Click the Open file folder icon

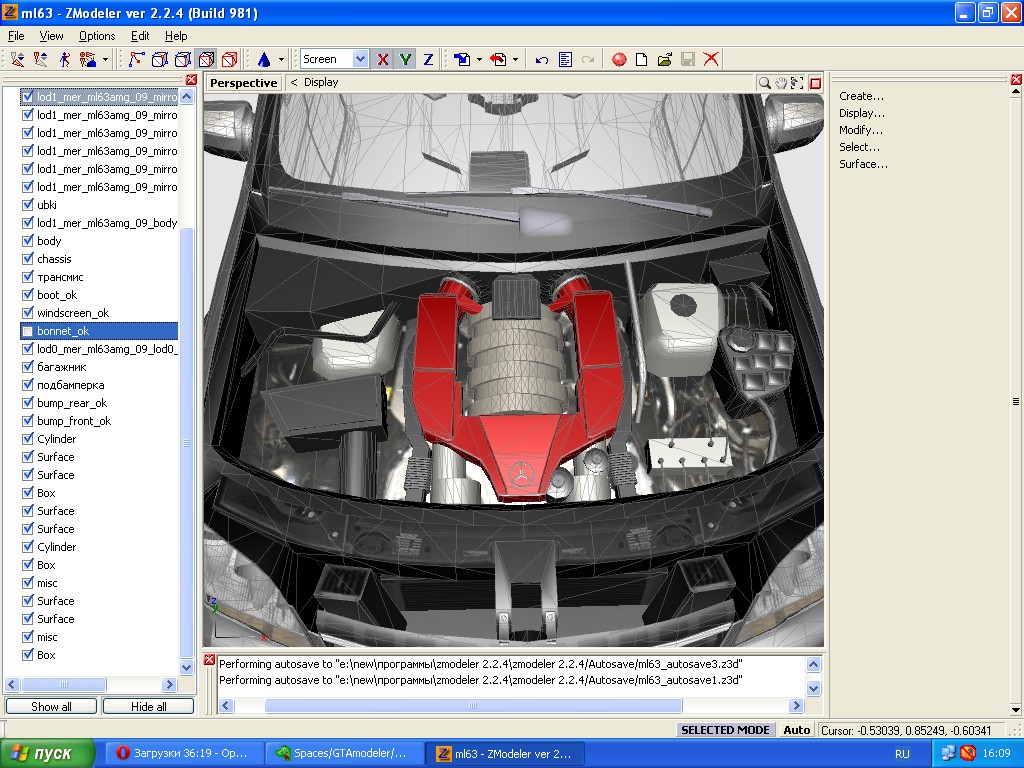665,59
